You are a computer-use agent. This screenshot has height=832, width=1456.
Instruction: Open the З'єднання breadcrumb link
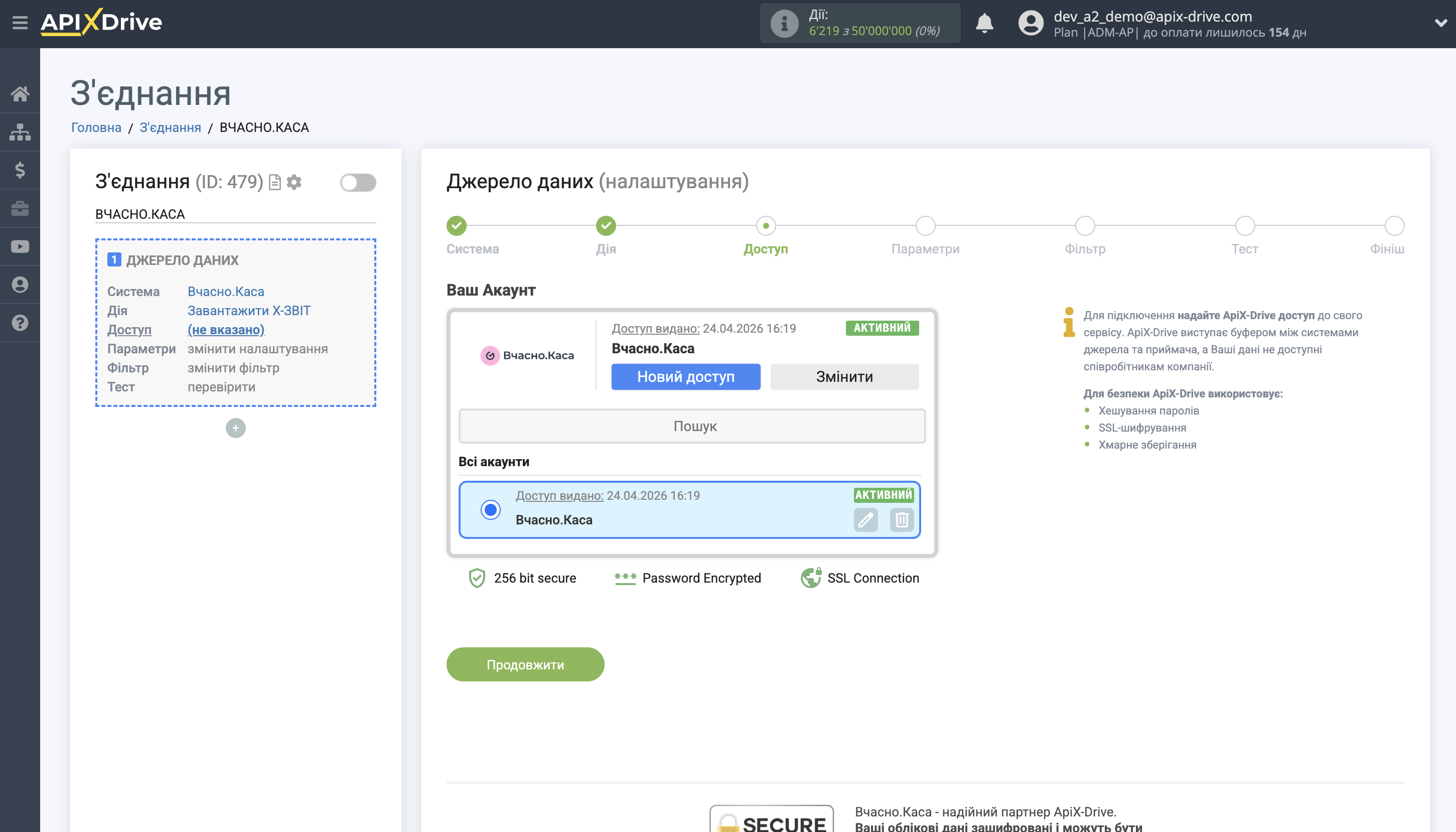coord(170,127)
